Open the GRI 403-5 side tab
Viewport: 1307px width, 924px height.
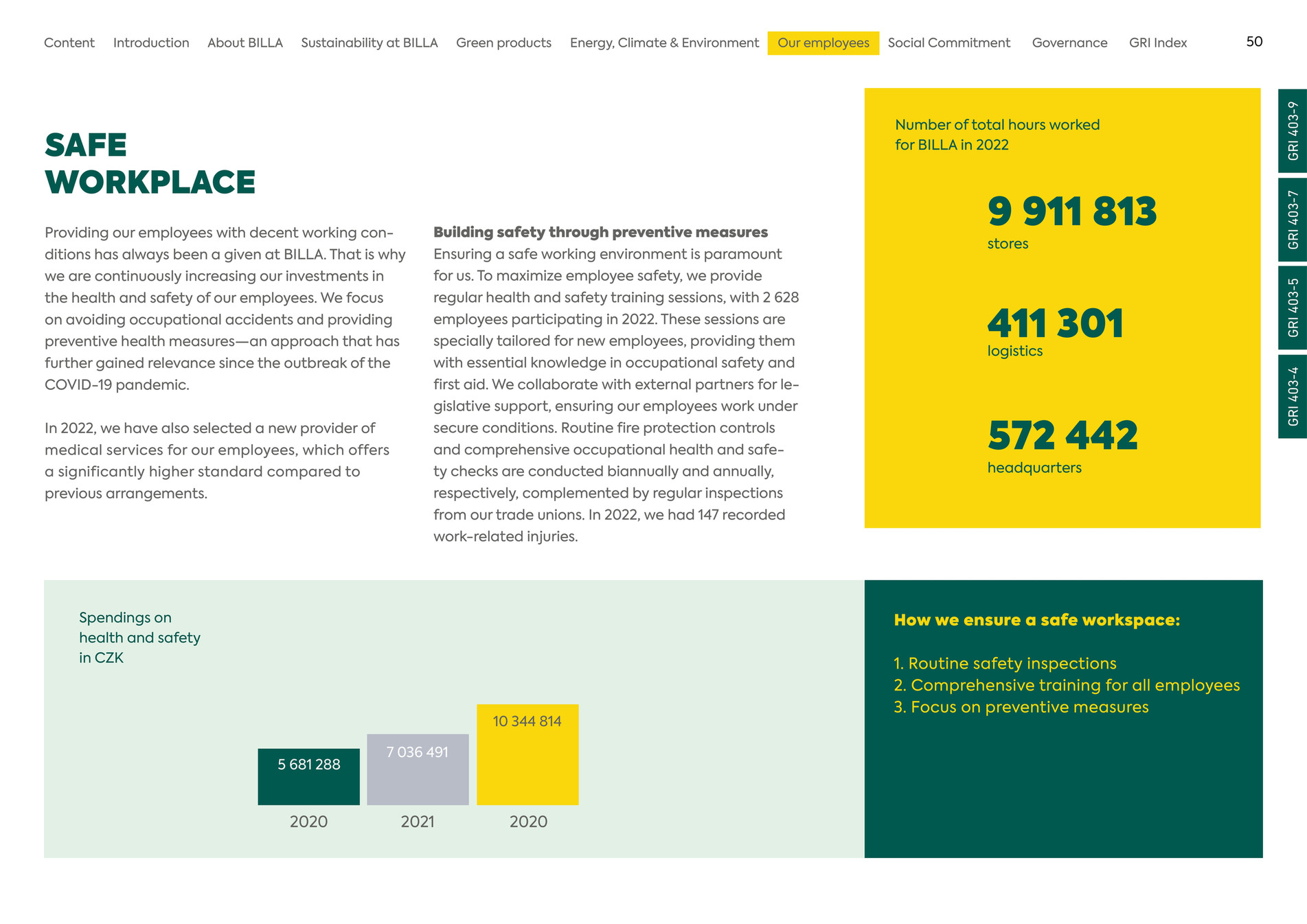pyautogui.click(x=1293, y=308)
